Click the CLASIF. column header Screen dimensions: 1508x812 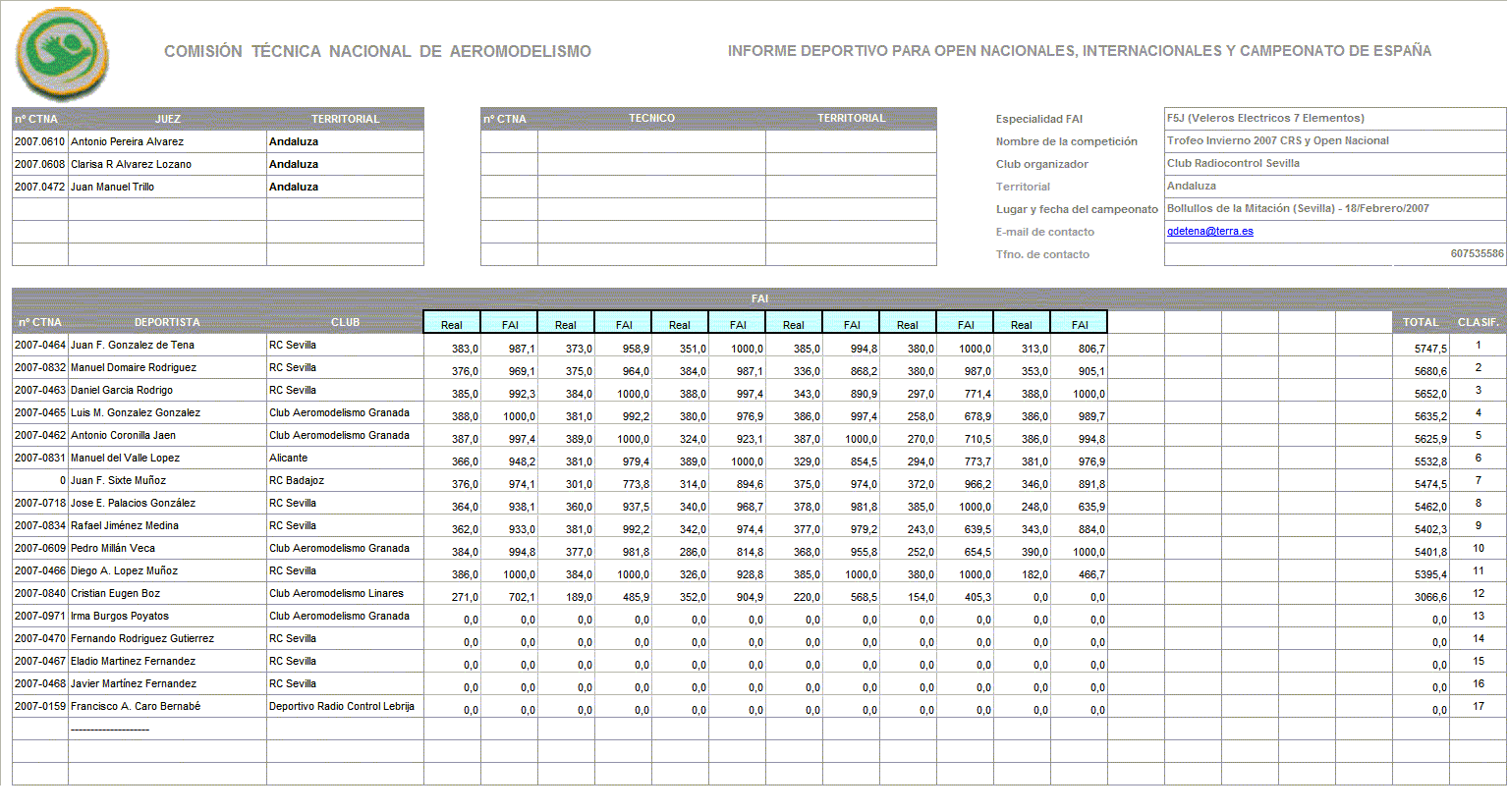[x=1478, y=322]
